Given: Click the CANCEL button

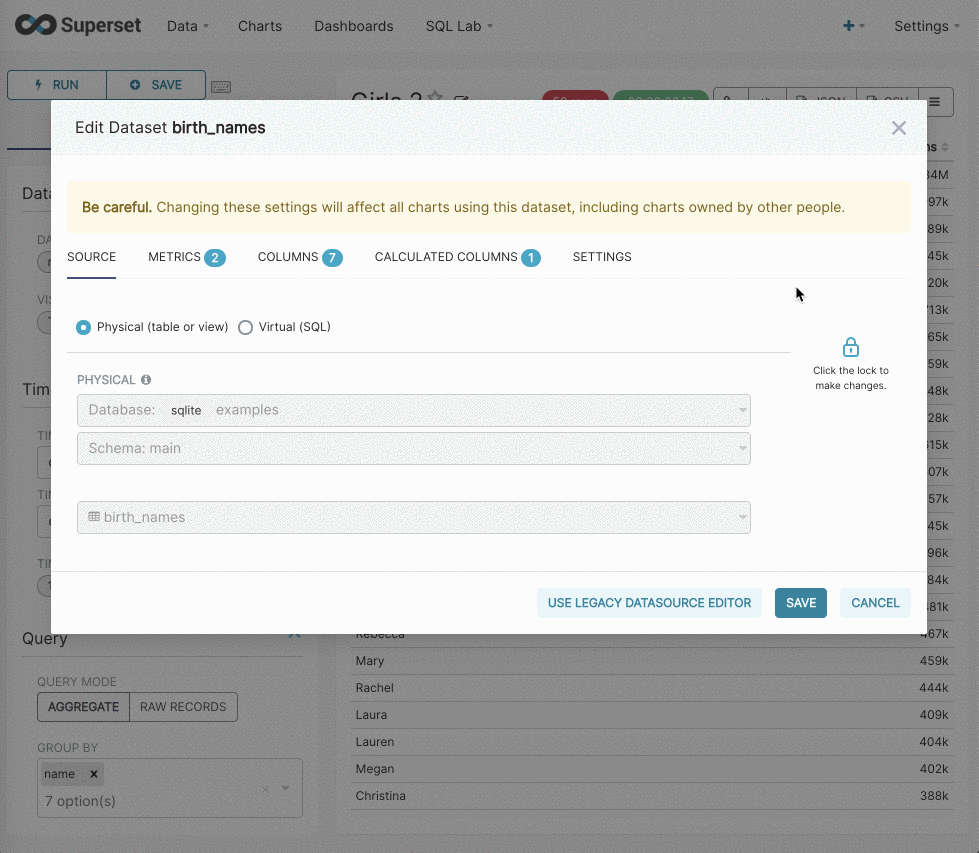Looking at the screenshot, I should click(x=875, y=603).
